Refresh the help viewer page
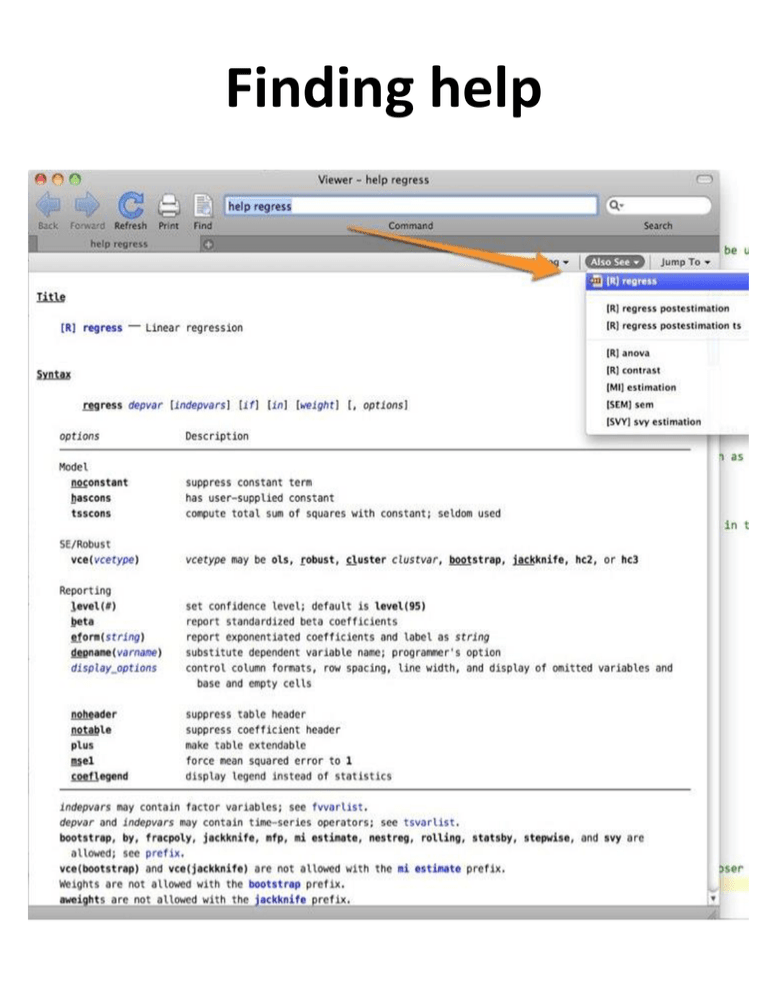 tap(131, 205)
